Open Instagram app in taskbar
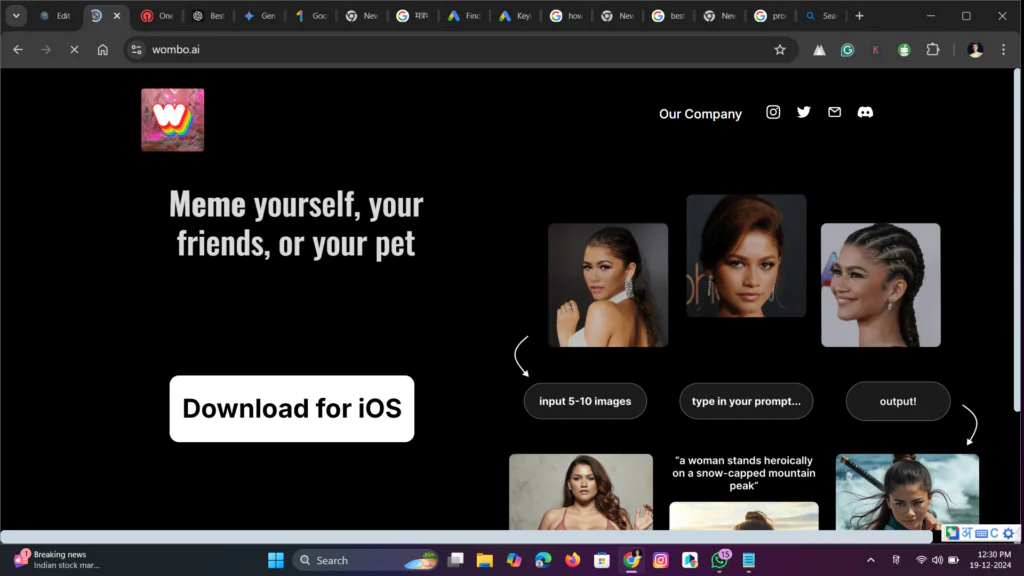 [x=660, y=560]
